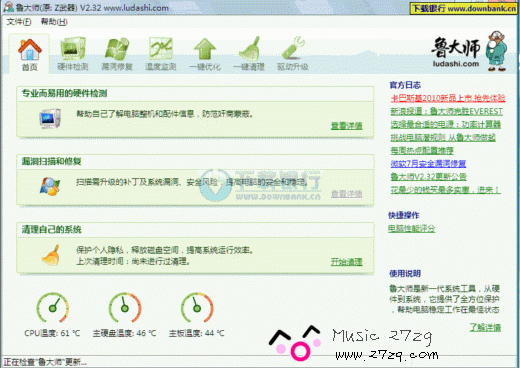Open the 漏洞修复 vulnerability repair icon
The width and height of the screenshot is (520, 368).
pos(117,49)
